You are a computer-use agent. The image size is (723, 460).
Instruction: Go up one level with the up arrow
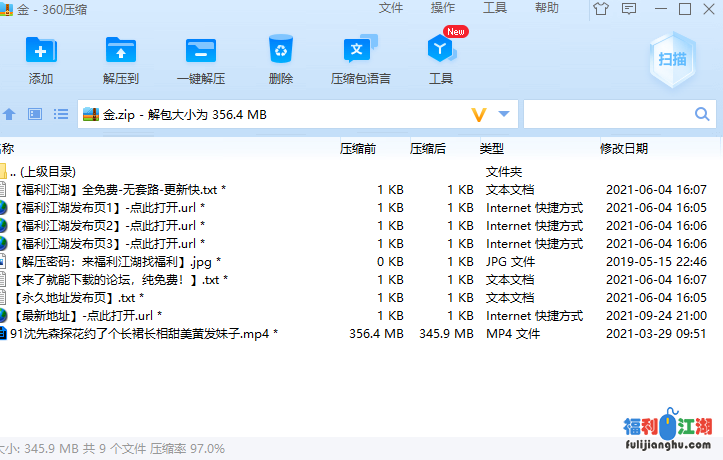click(x=10, y=115)
